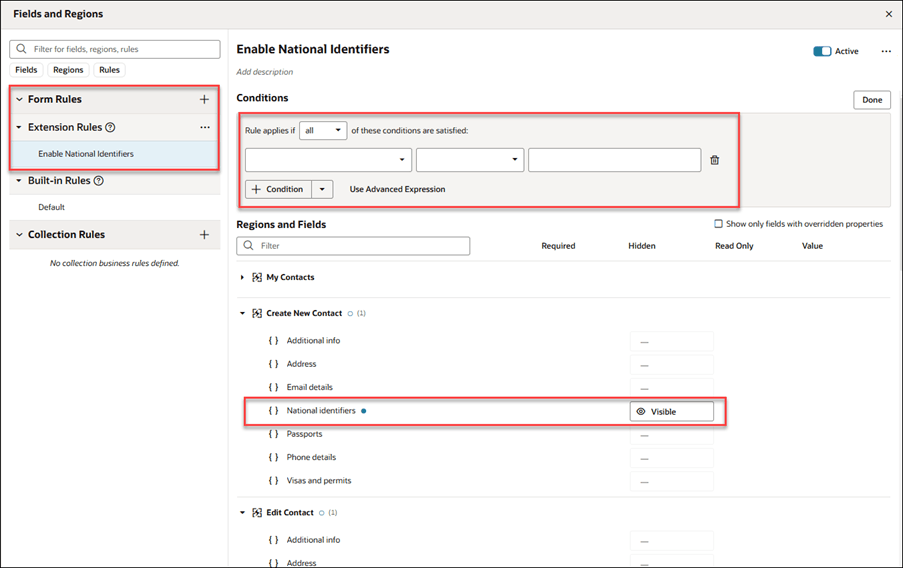Viewport: 903px width, 568px height.
Task: Focus the filter for fields, regions, rules
Action: tap(115, 49)
